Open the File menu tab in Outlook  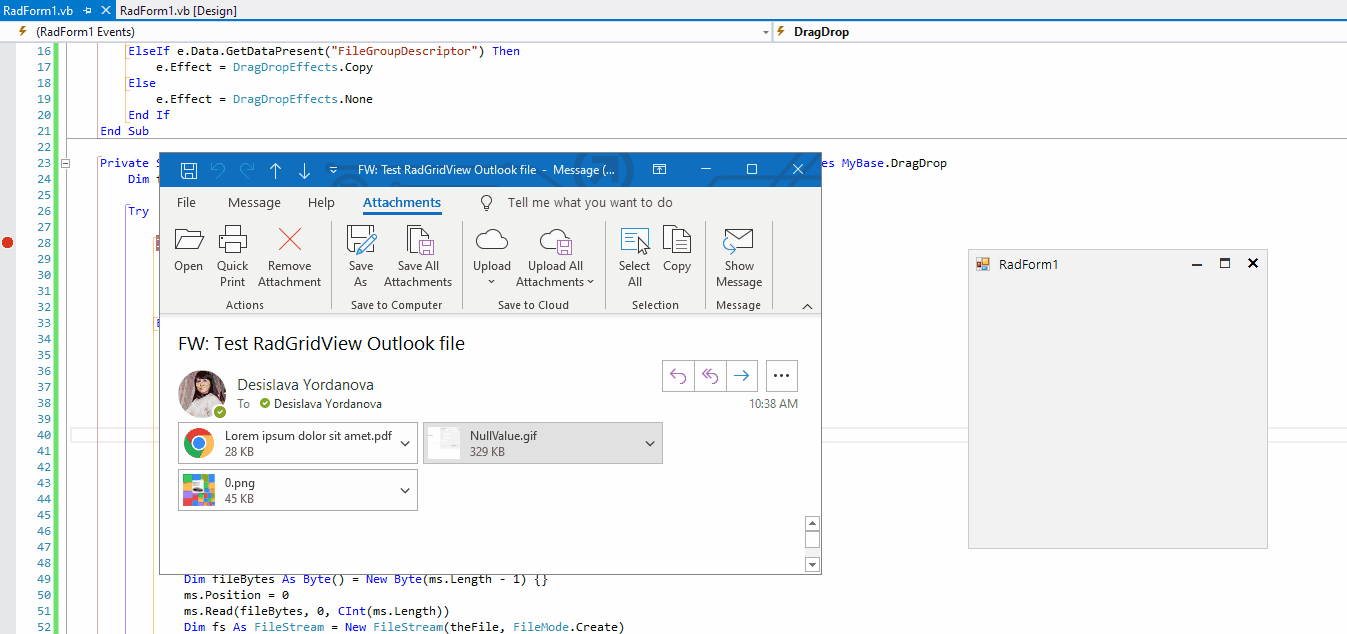tap(186, 202)
